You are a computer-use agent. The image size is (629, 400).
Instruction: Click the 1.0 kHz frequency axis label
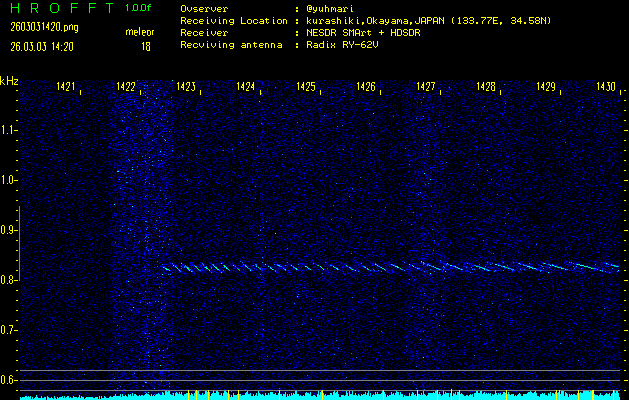pos(9,180)
